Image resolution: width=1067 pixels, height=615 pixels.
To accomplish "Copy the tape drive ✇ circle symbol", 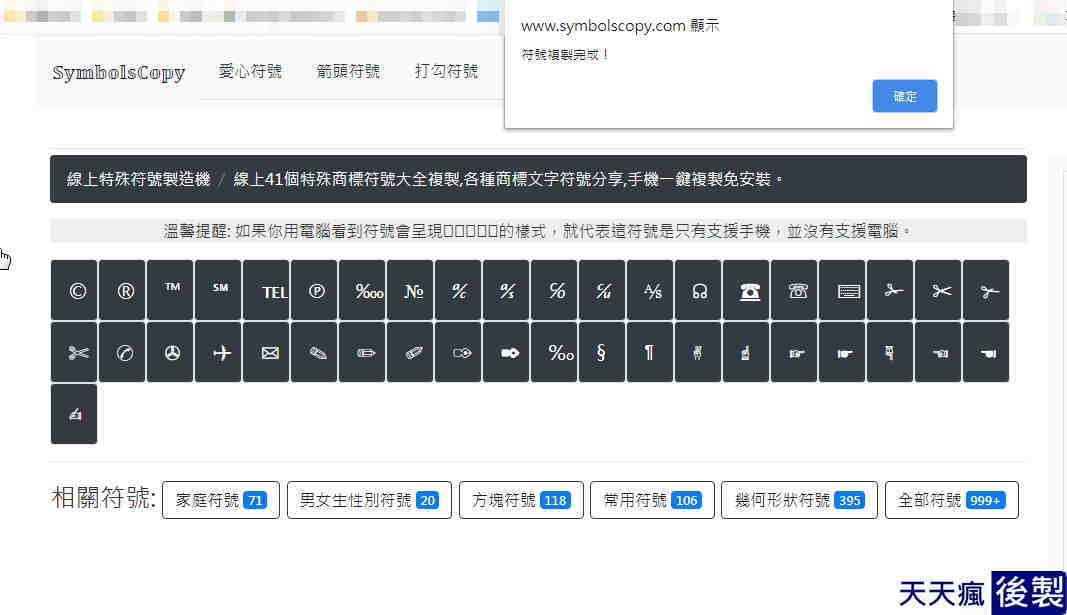I will pyautogui.click(x=170, y=352).
